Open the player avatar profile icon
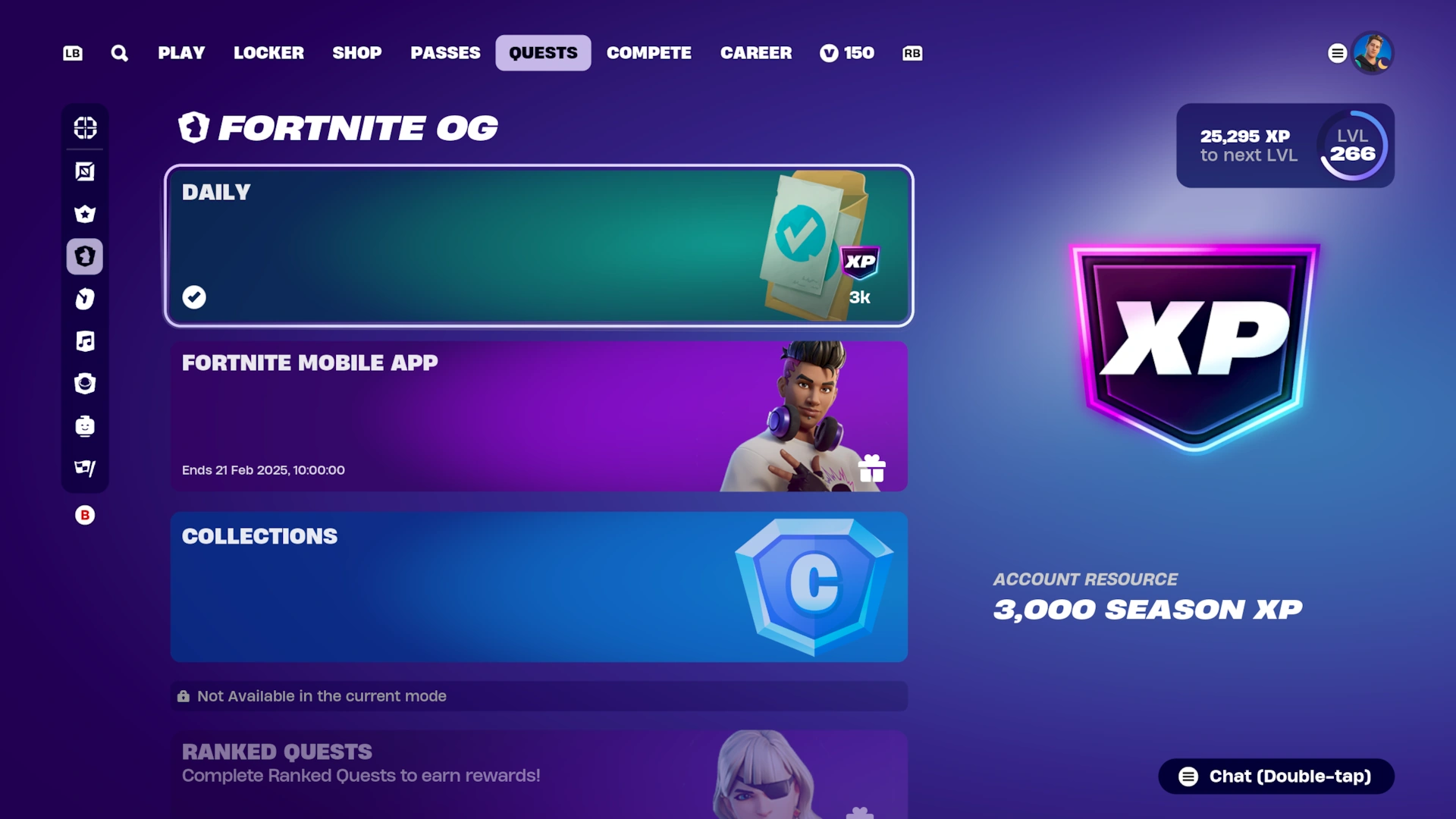This screenshot has height=819, width=1456. pyautogui.click(x=1373, y=53)
